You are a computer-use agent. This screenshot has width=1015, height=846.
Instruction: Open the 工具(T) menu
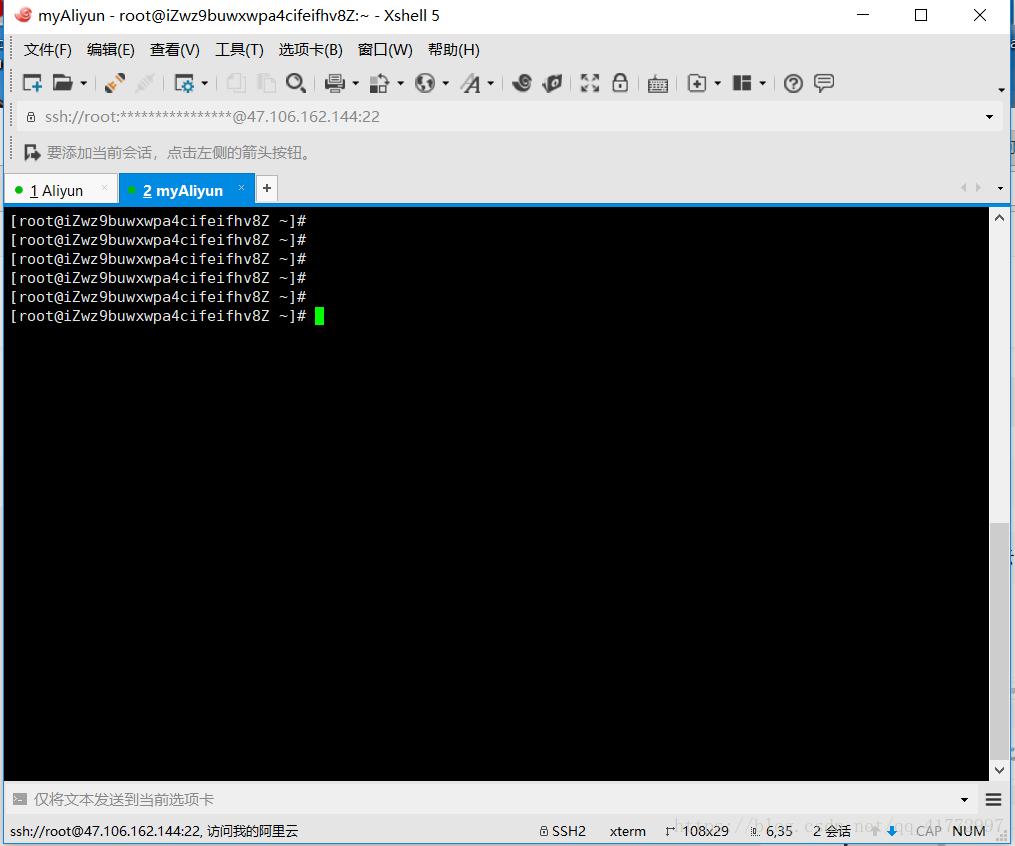click(239, 50)
